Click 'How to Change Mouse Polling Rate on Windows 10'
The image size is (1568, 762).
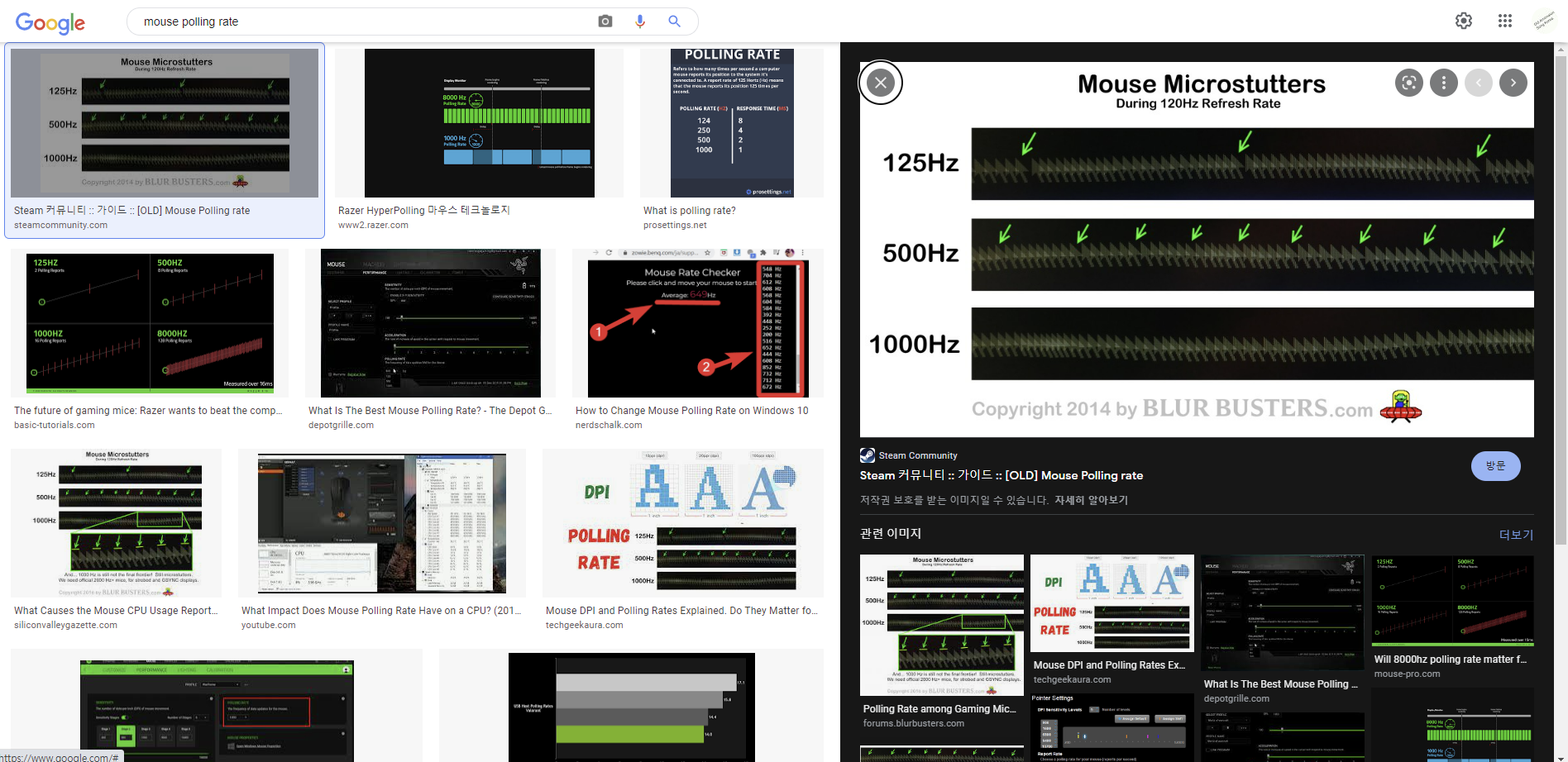point(692,411)
